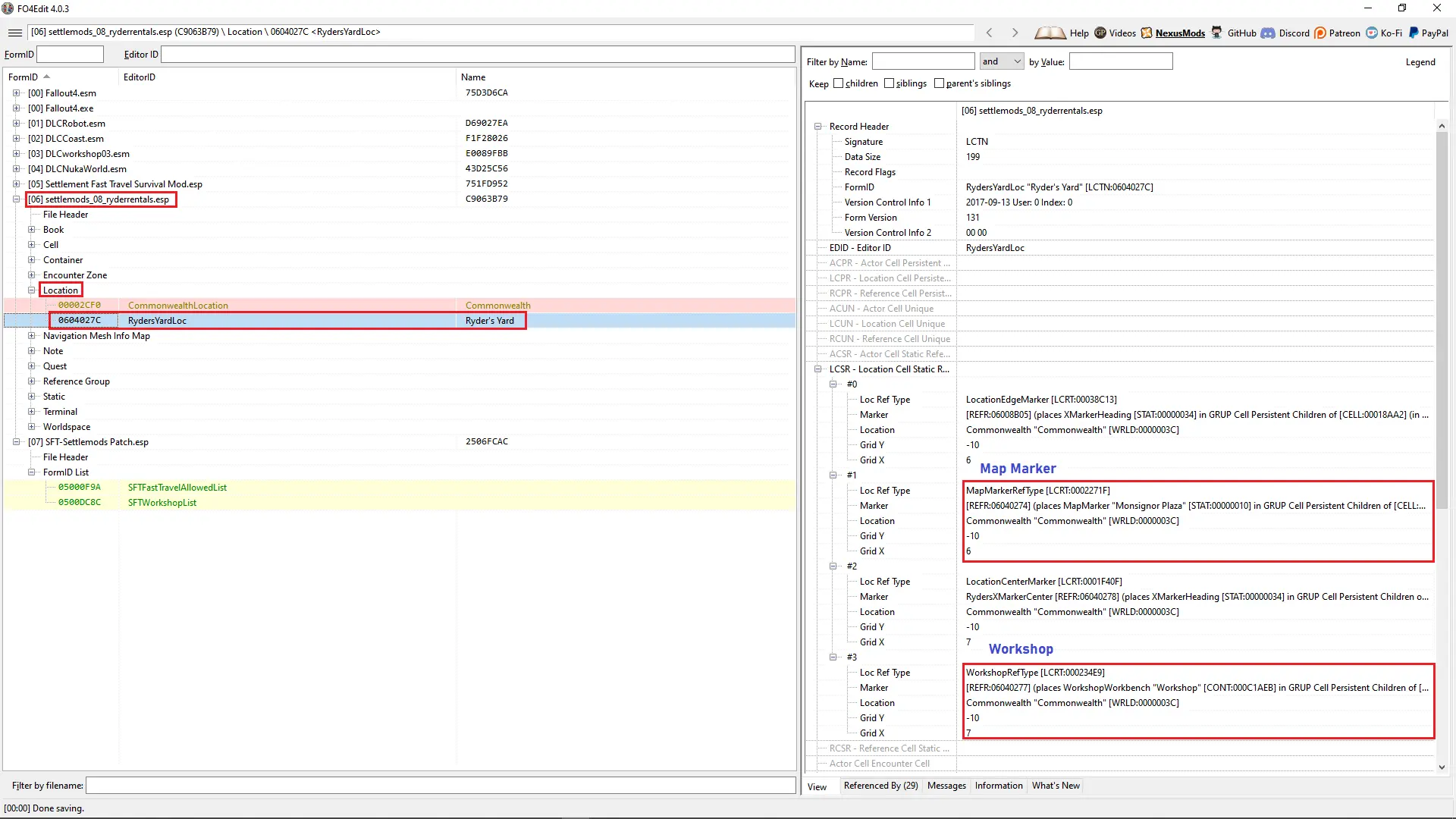Select the SFTFastTravelAllowedList record

click(x=400, y=488)
